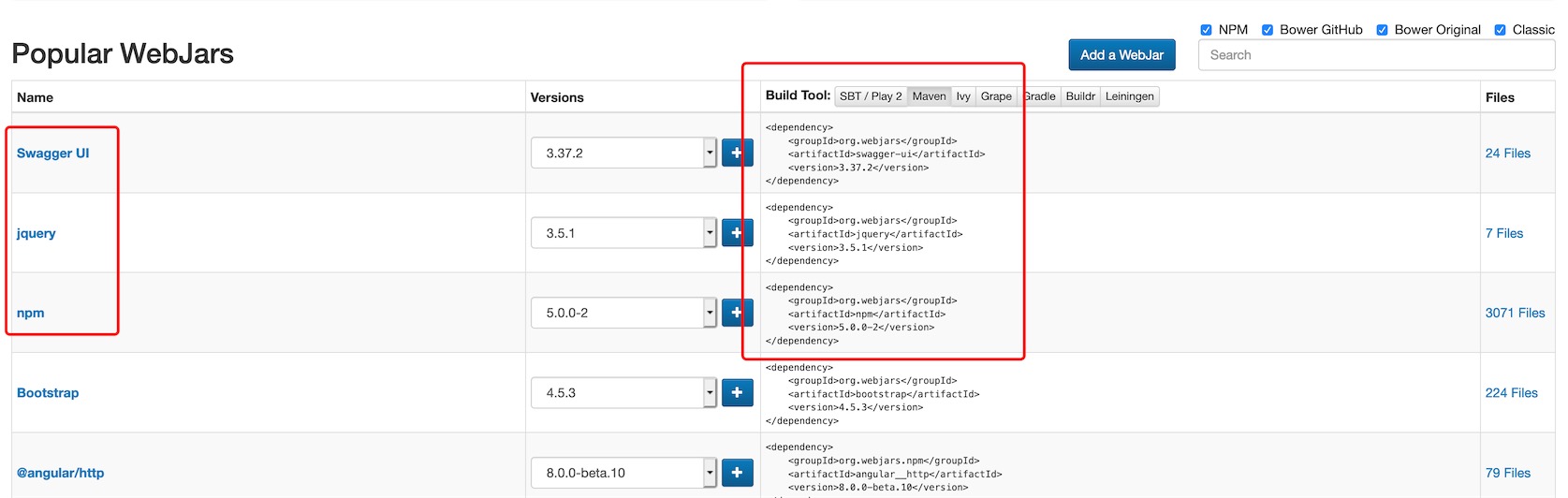This screenshot has width=1568, height=498.
Task: View the 24 Files link for Swagger UI
Action: (1508, 154)
